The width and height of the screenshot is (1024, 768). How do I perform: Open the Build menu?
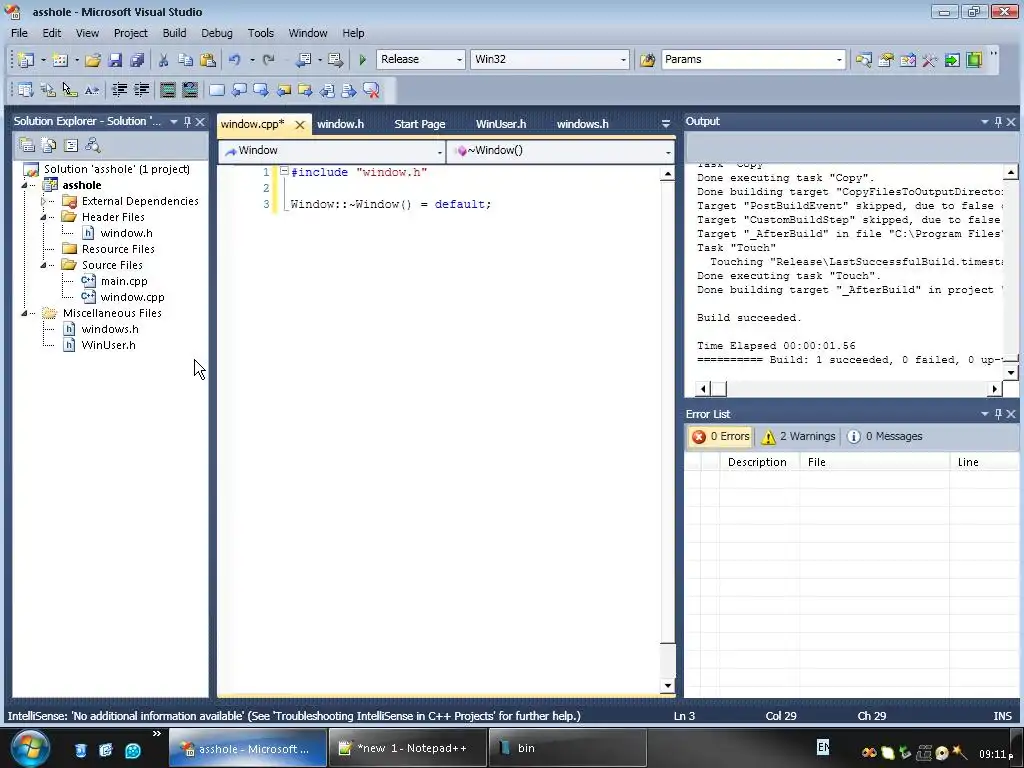(x=174, y=33)
